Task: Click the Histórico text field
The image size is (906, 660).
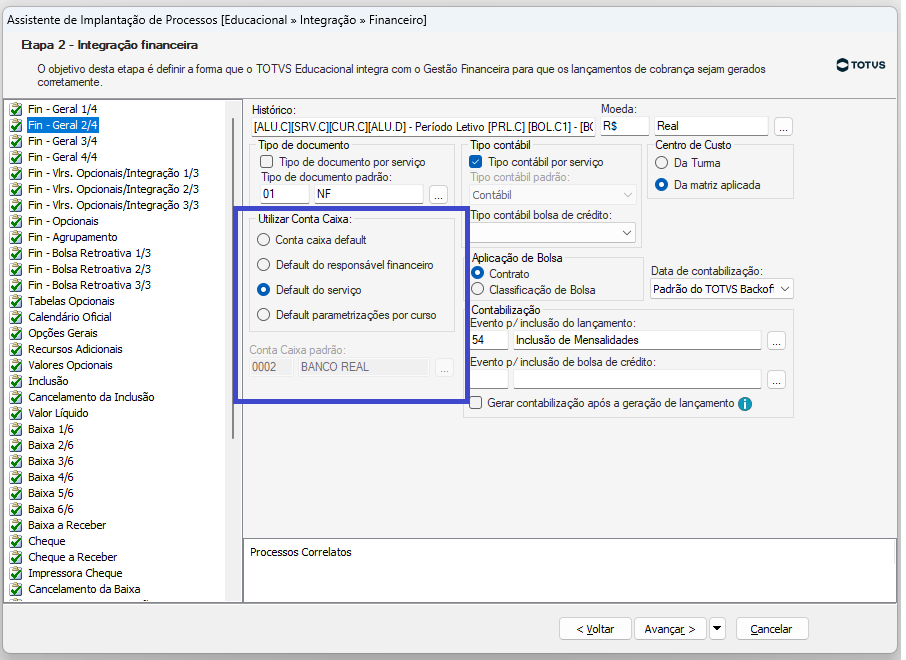Action: pos(424,127)
